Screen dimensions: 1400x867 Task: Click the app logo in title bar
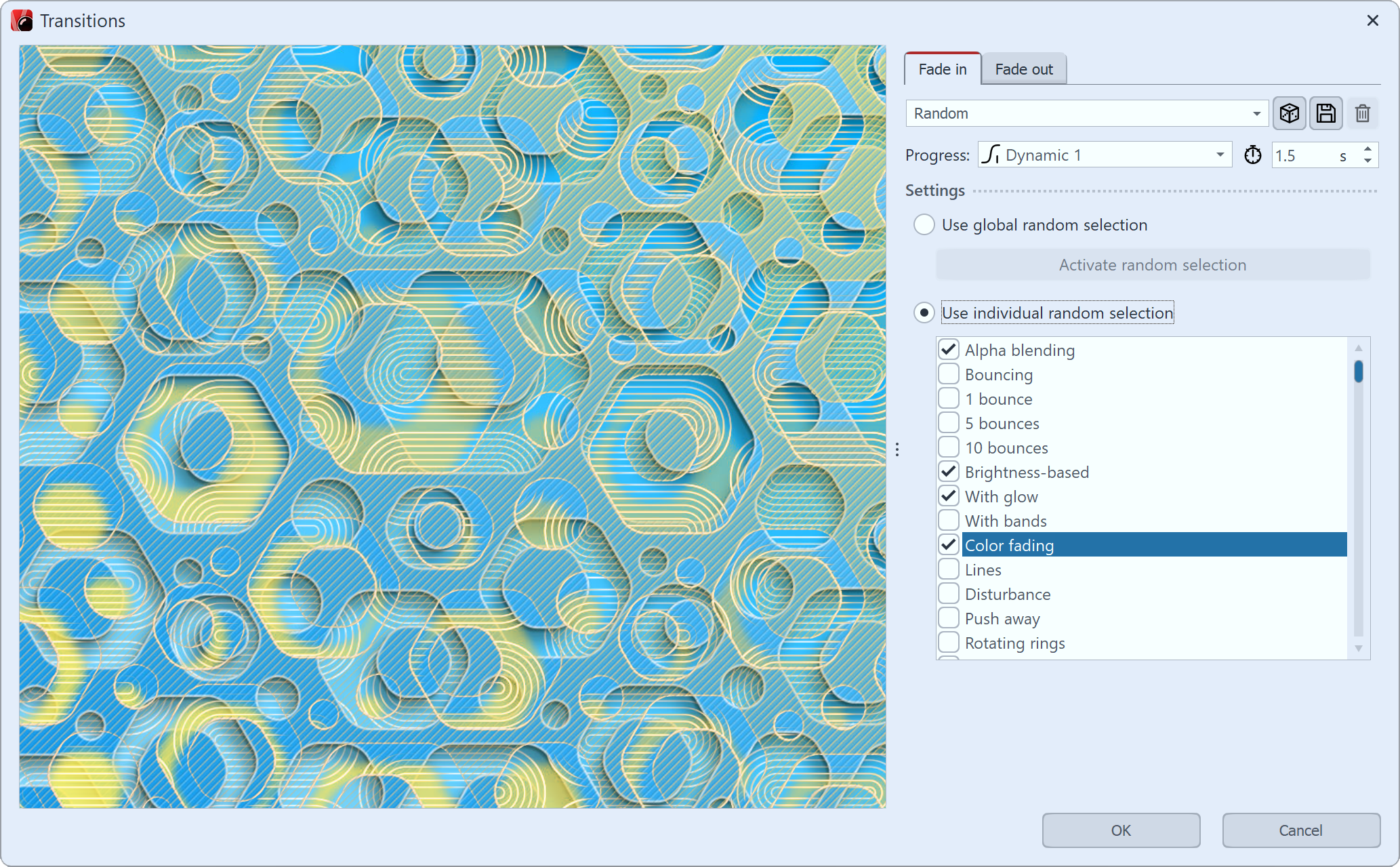click(22, 20)
